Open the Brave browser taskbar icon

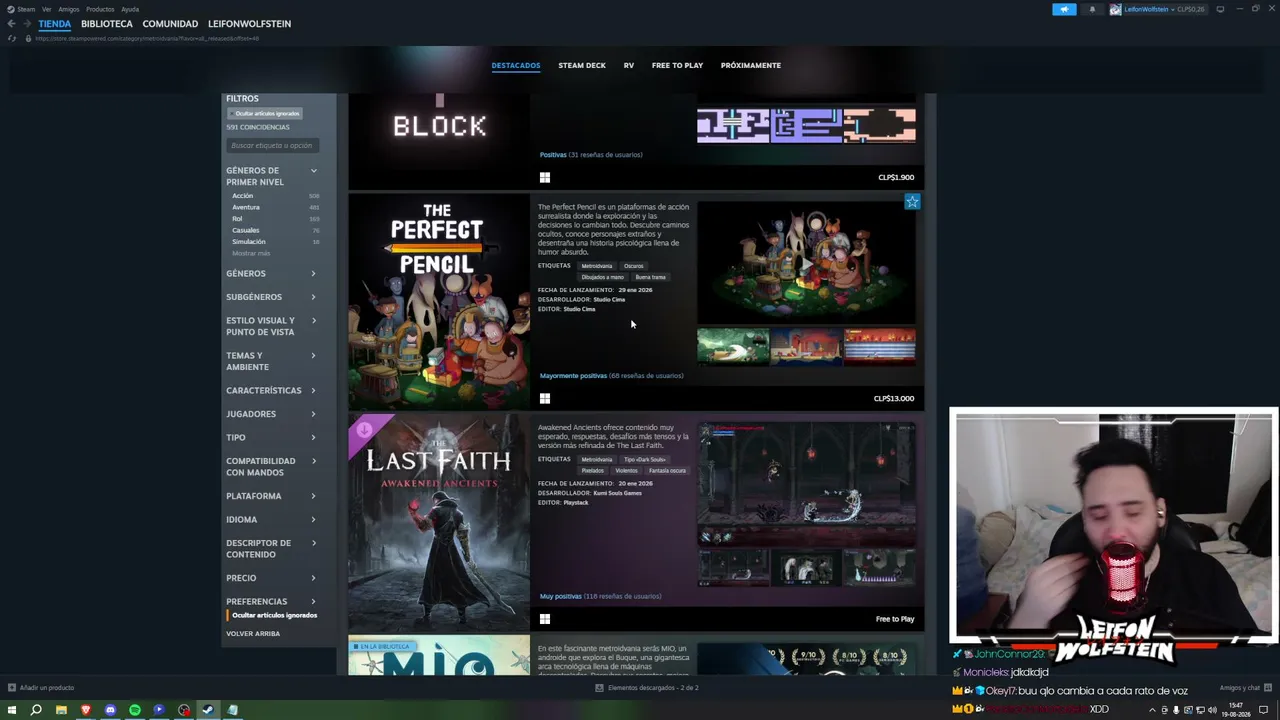pos(86,710)
